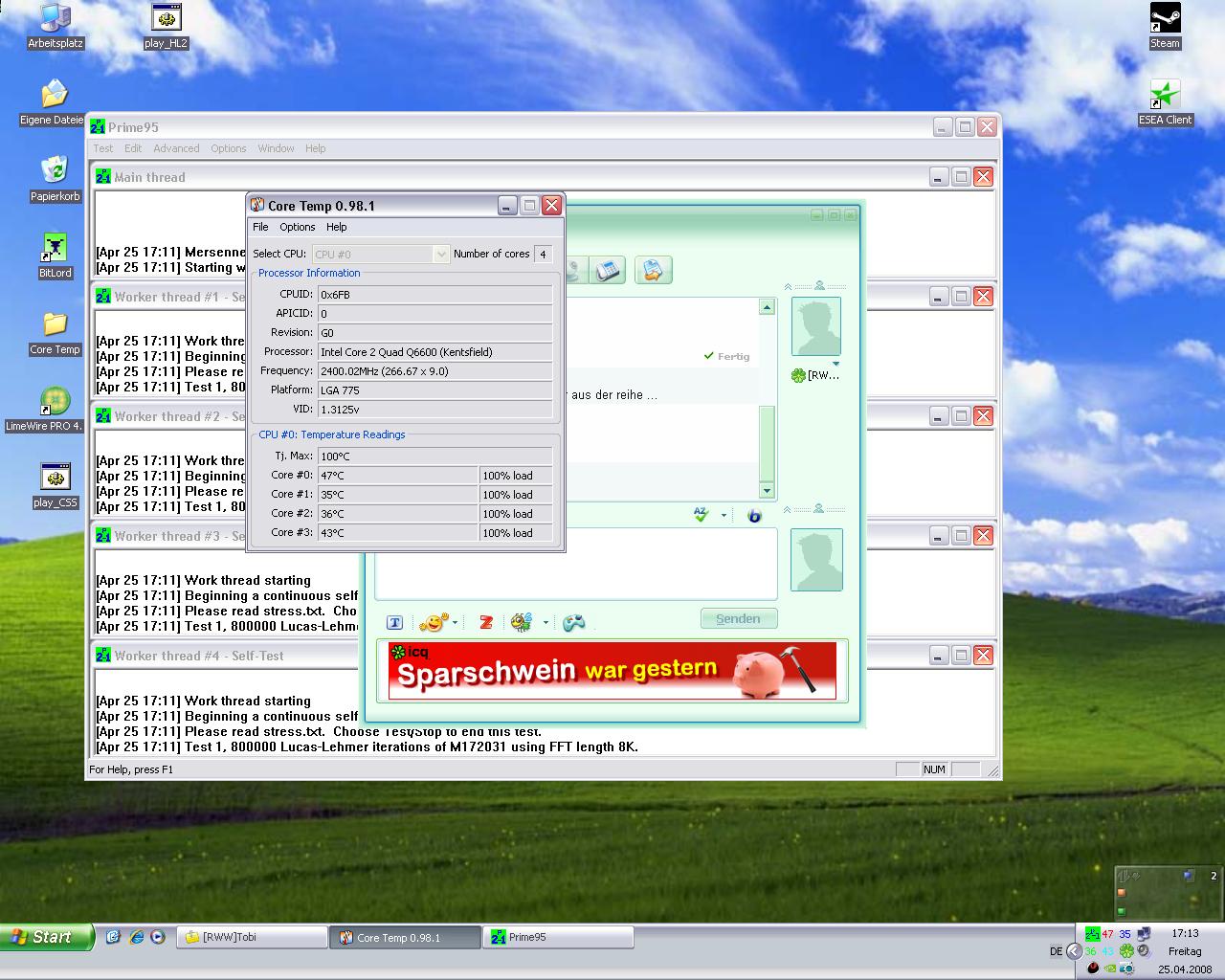Click the ICQ telephone call toolbar icon
Screen dimensions: 1225x980
click(x=608, y=271)
